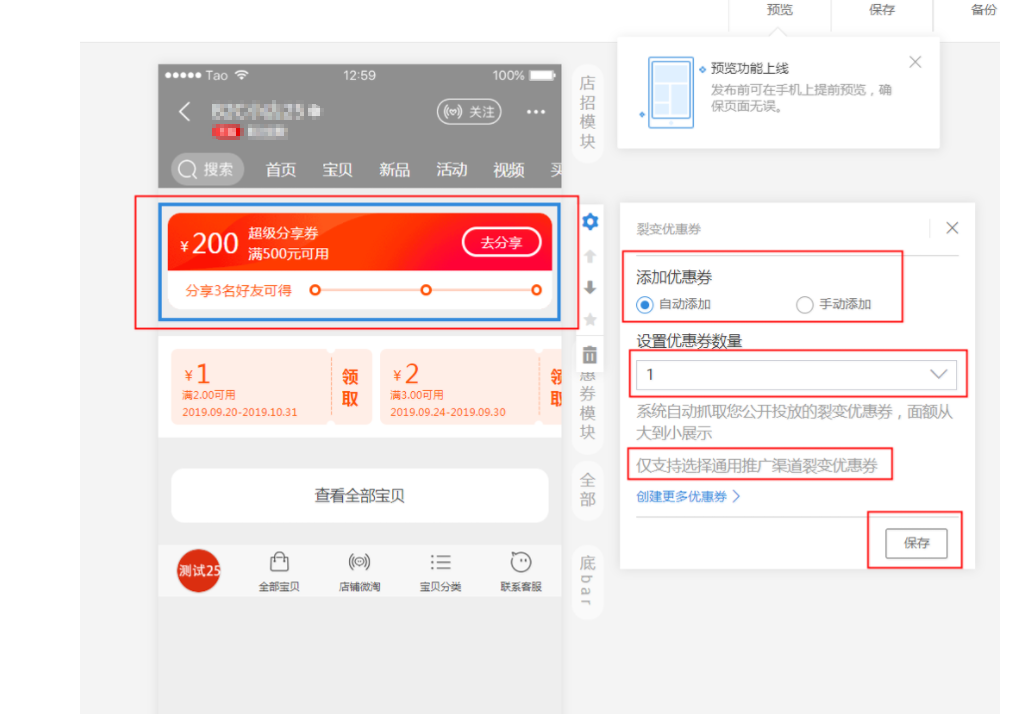The image size is (1034, 714).
Task: Close the 预览功能上线 tooltip
Action: (915, 62)
